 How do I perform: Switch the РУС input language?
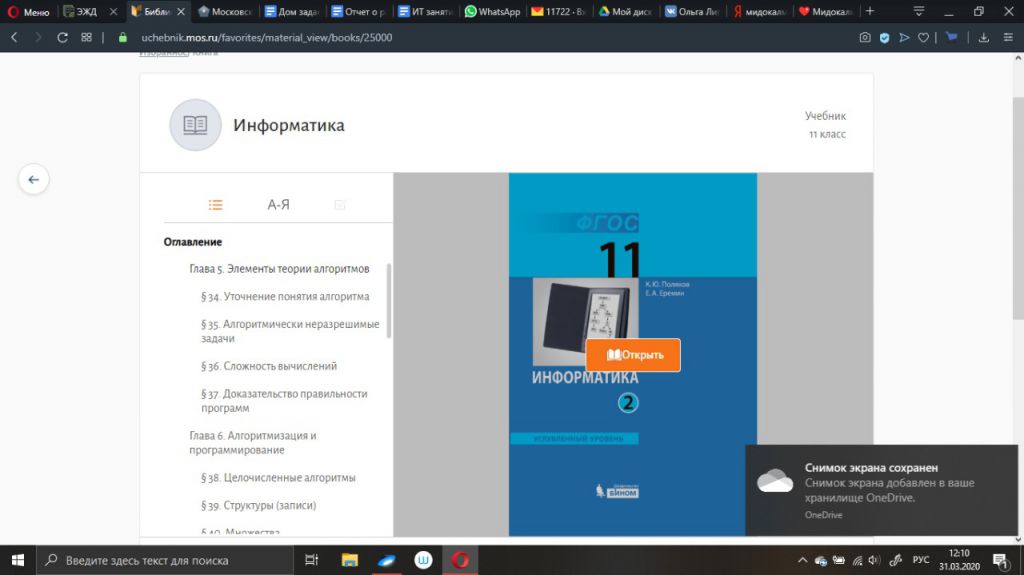click(921, 560)
